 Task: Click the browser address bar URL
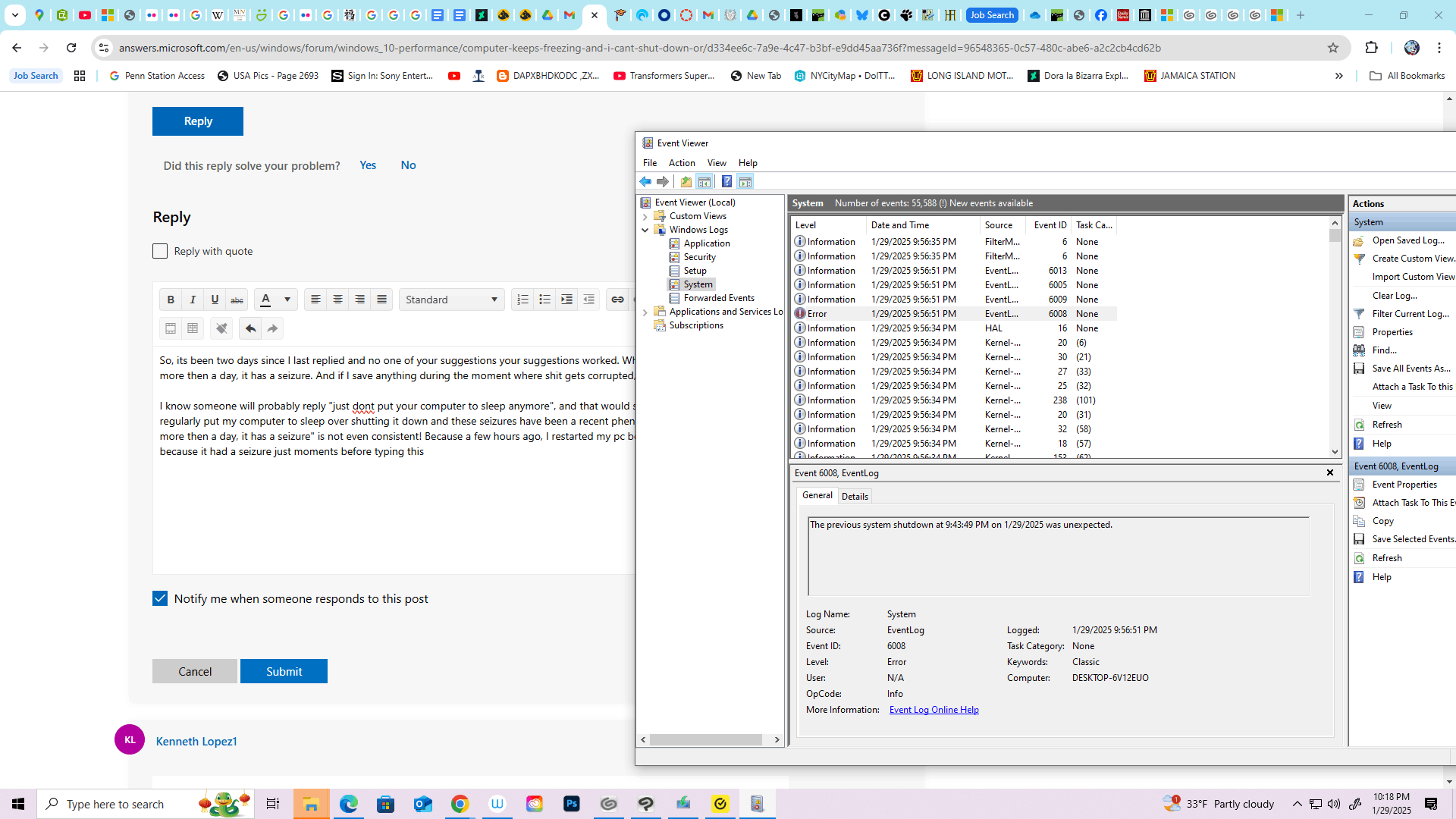(x=639, y=48)
